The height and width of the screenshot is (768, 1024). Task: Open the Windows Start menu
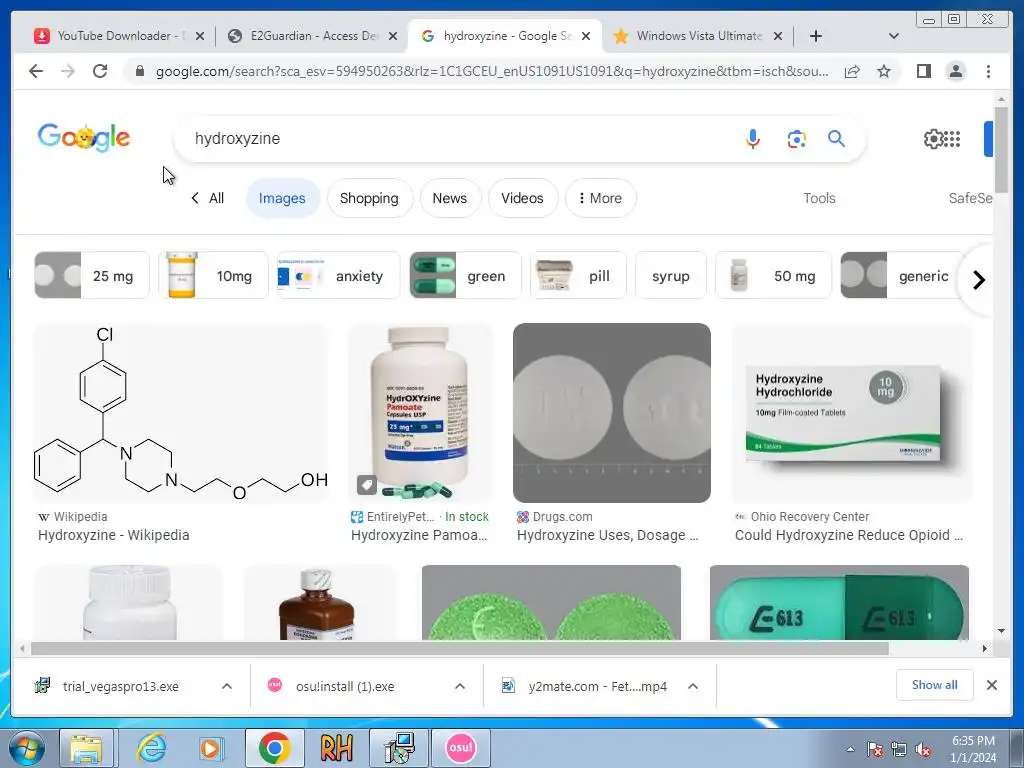26,748
